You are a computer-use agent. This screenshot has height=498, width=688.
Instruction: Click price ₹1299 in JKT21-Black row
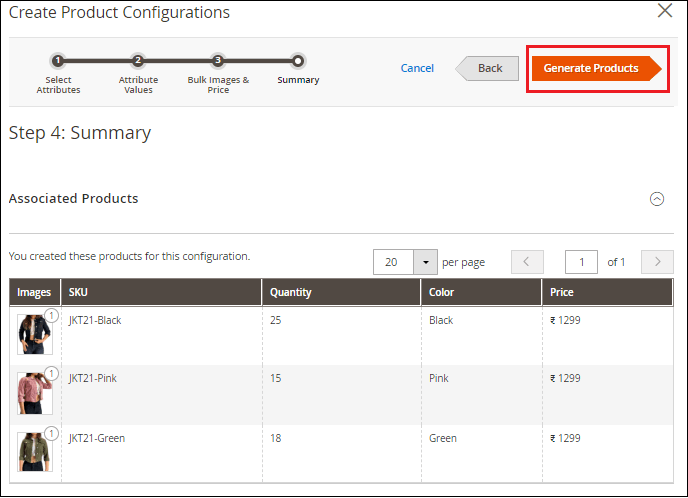(x=565, y=320)
